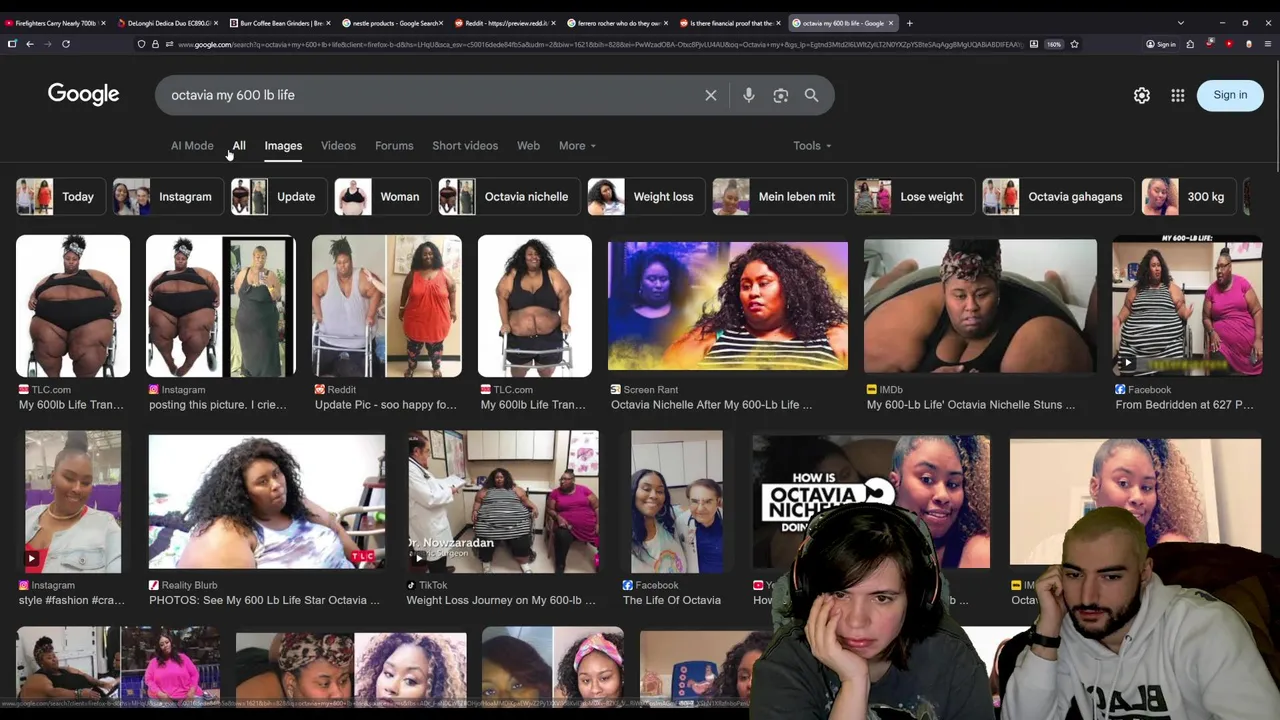Click the magnifier search icon
This screenshot has height=720, width=1280.
tap(812, 95)
